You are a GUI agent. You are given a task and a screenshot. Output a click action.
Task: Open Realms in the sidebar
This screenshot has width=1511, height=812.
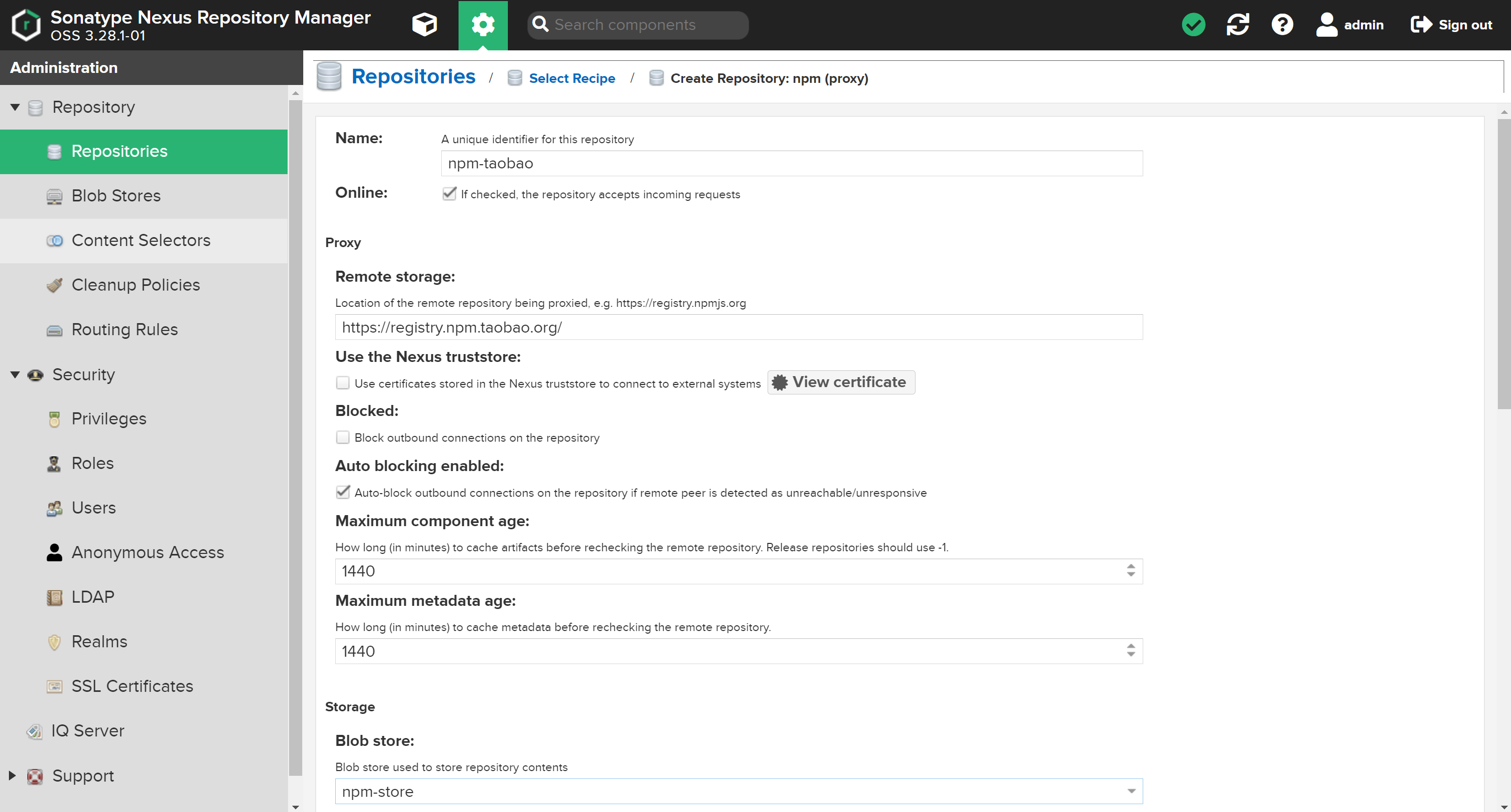point(144,642)
